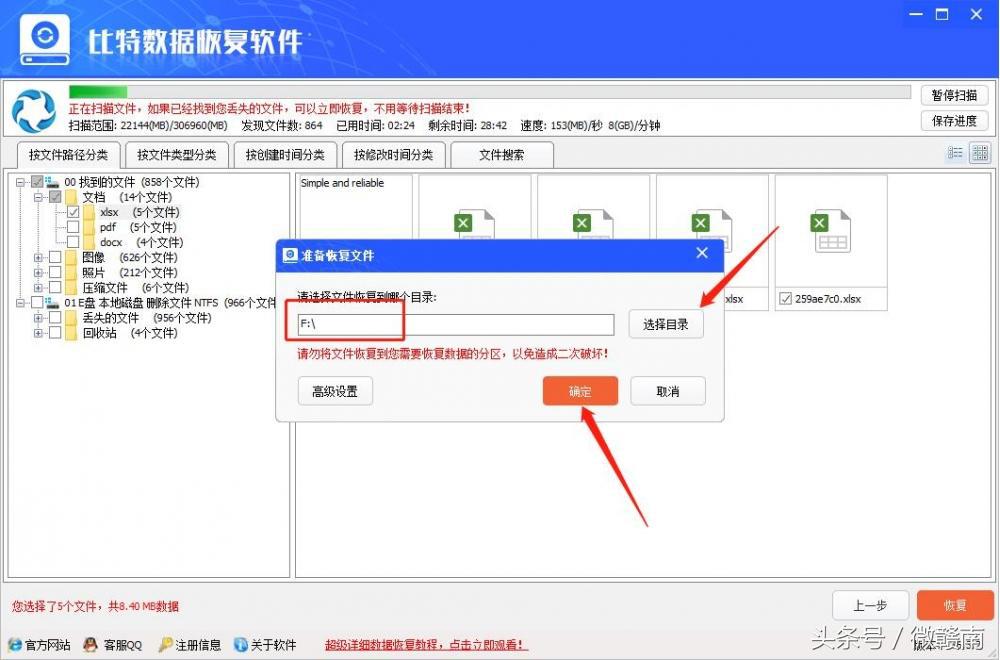Click folder icon next to 回收站
1000x660 pixels.
tap(71, 333)
